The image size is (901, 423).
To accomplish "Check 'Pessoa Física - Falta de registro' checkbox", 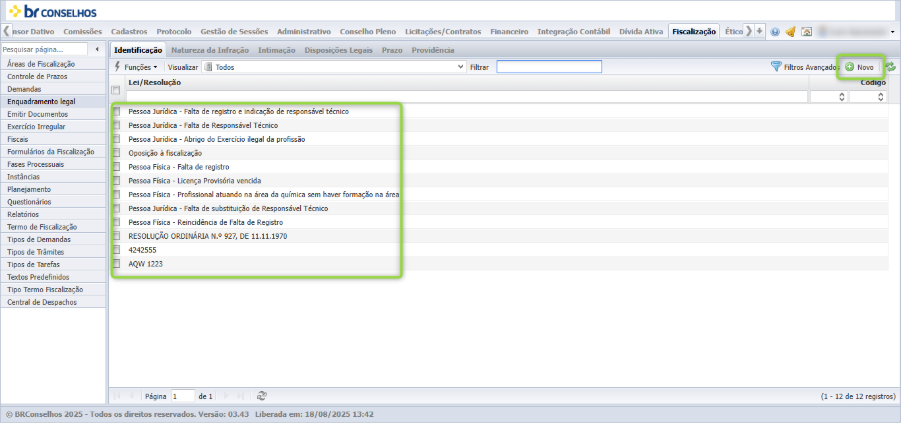I will point(117,167).
